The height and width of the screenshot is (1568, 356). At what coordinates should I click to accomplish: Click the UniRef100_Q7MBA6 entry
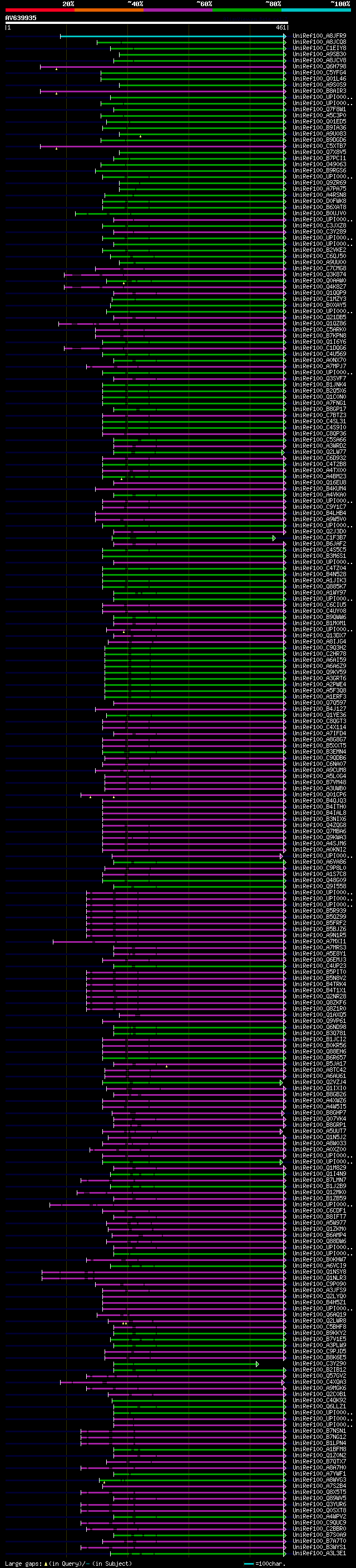[319, 832]
